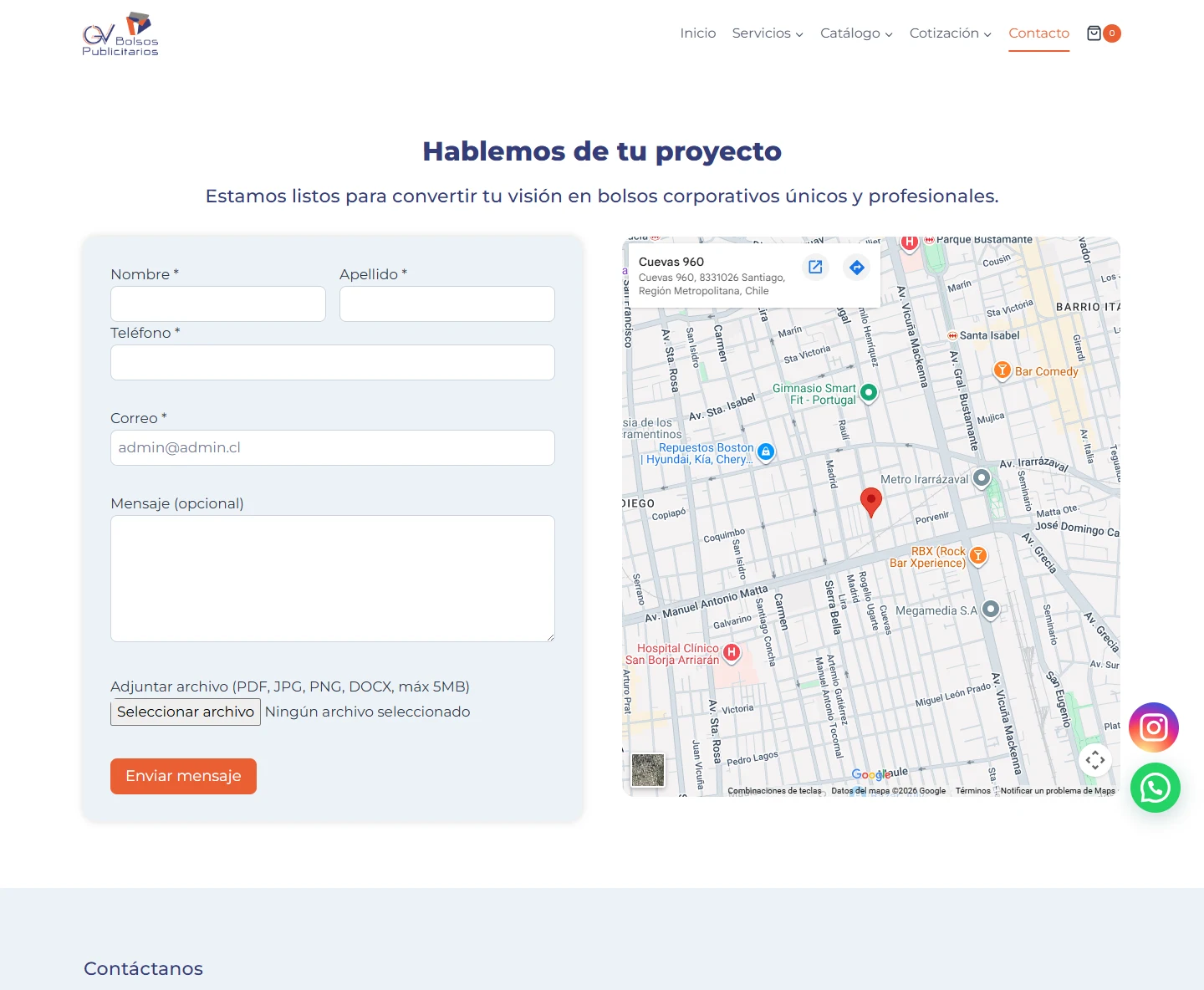This screenshot has width=1204, height=990.
Task: Select the Santa Isabel metro marker
Action: tap(952, 335)
